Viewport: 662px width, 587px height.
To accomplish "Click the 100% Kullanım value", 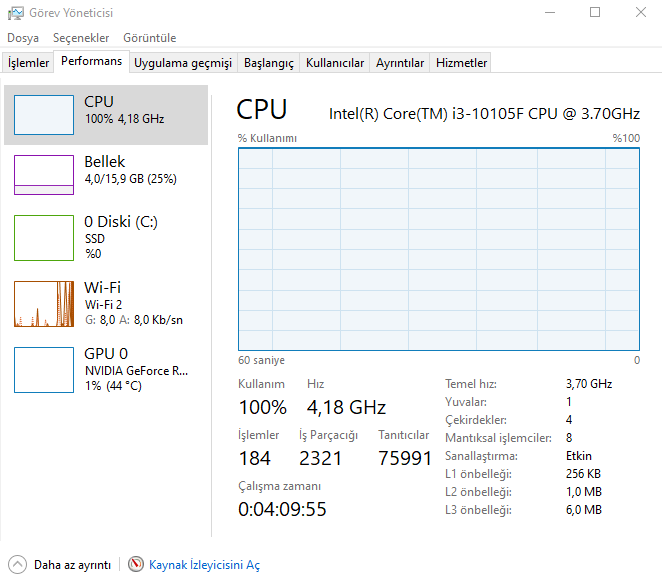I will (x=263, y=408).
